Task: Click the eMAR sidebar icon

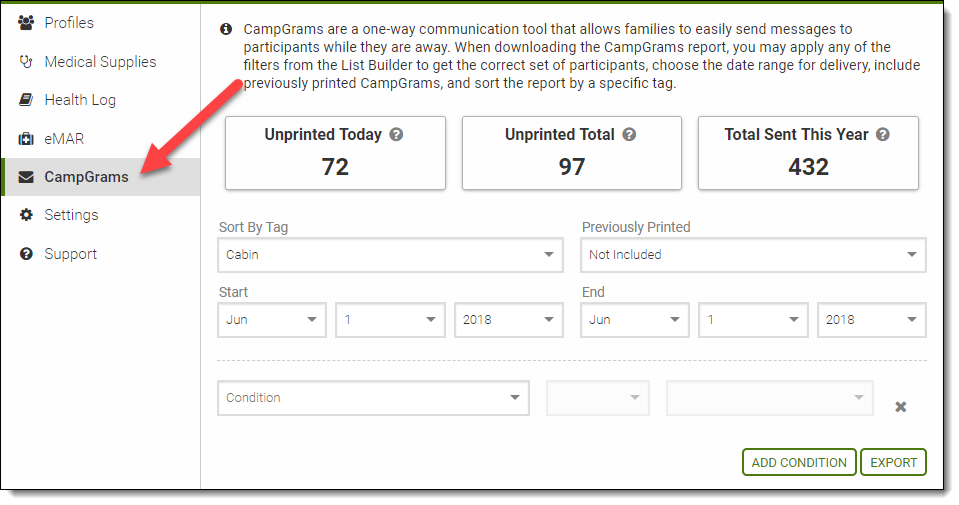Action: point(26,139)
